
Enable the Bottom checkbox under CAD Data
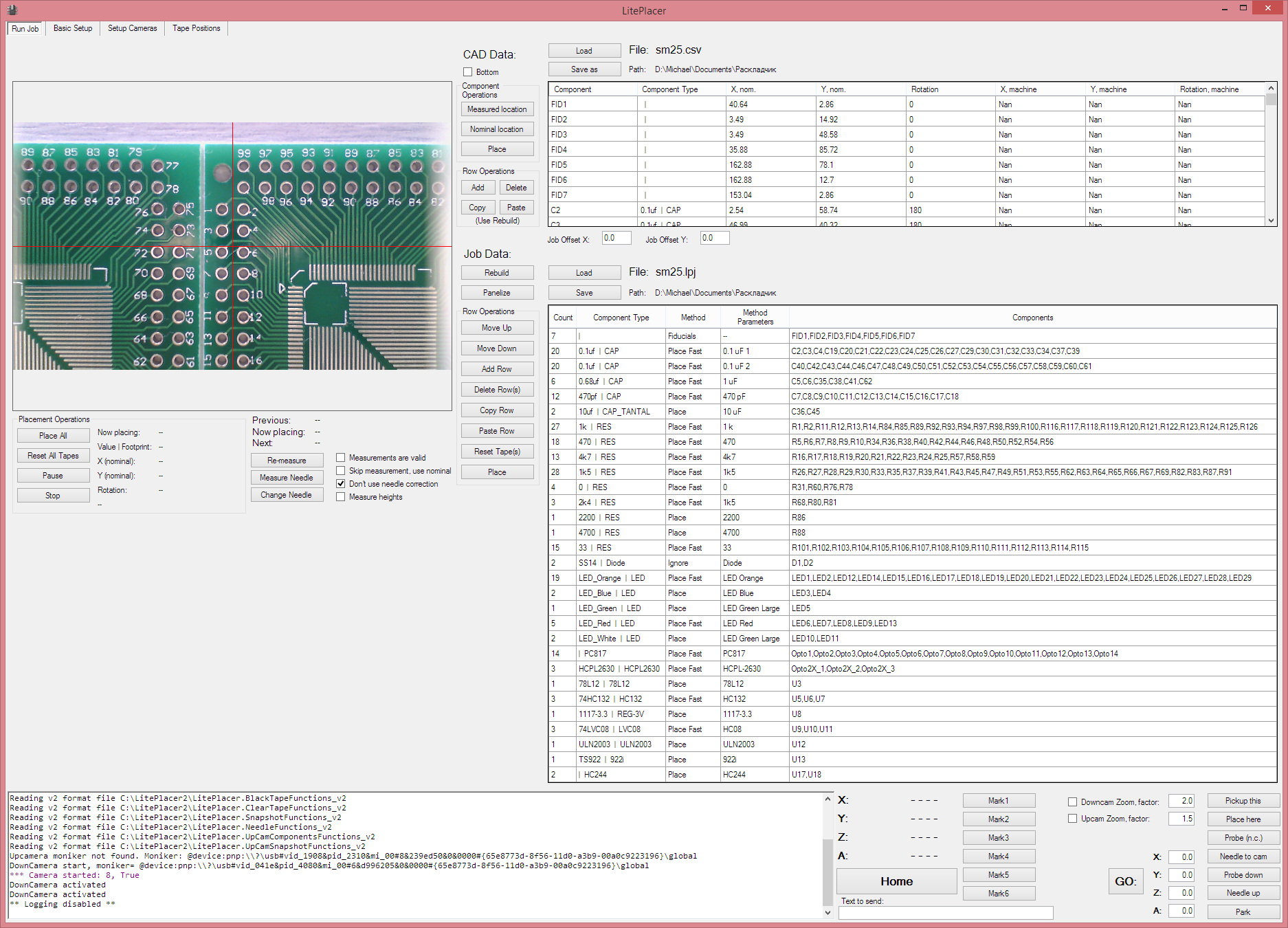(x=468, y=72)
